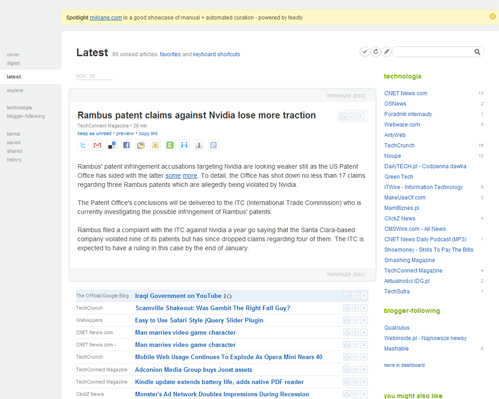Open the karma page
This screenshot has width=499, height=399.
click(13, 134)
